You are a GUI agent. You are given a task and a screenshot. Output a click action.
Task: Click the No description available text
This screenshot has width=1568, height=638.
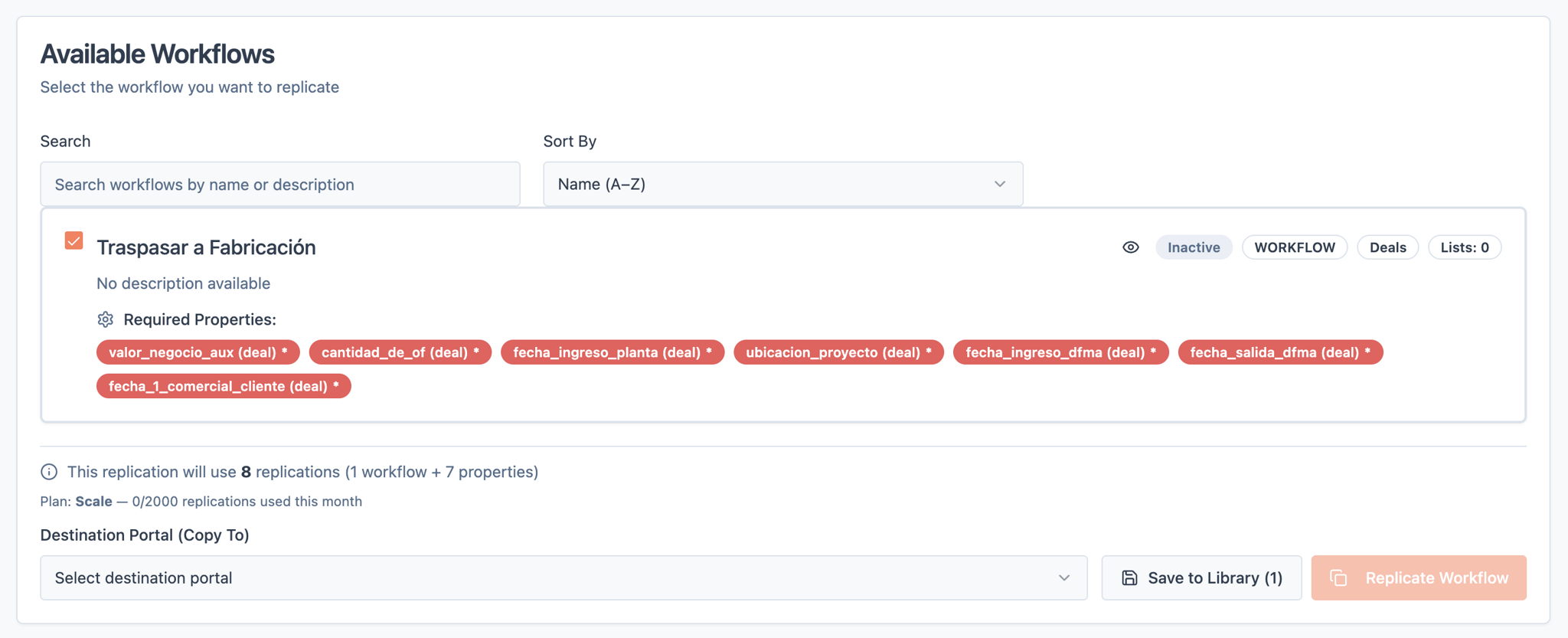pyautogui.click(x=183, y=283)
